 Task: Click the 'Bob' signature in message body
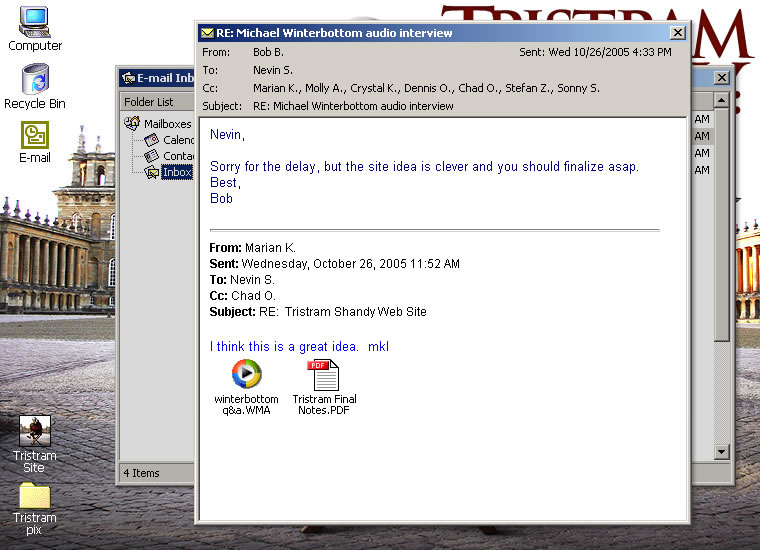pos(221,199)
